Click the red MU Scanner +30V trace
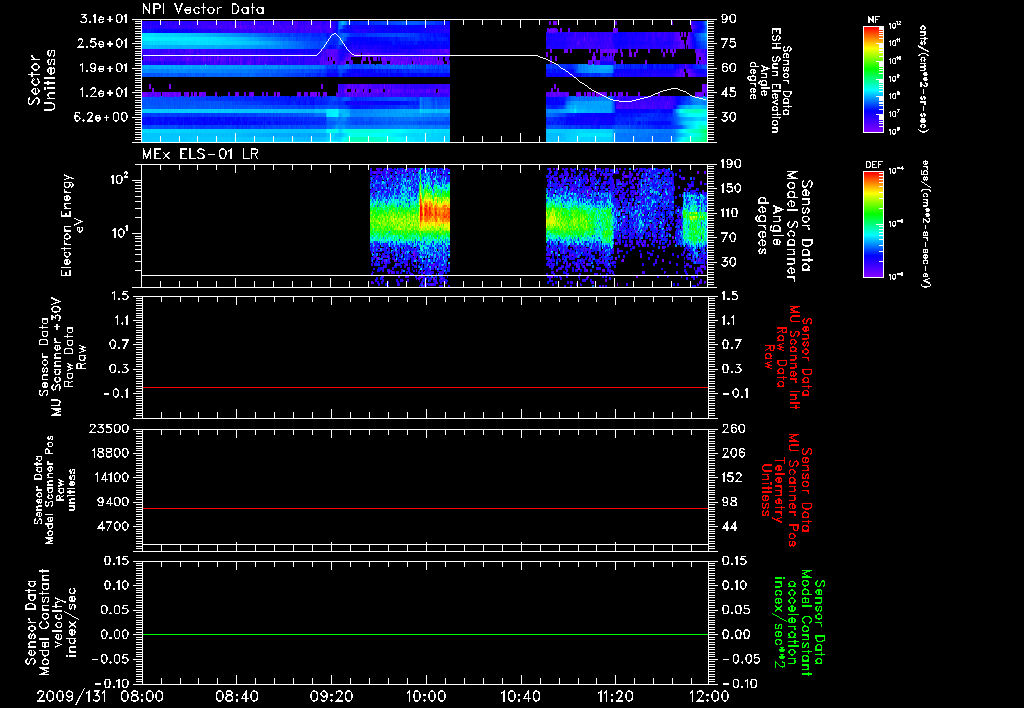Screen dimensions: 1024x708 pos(424,388)
